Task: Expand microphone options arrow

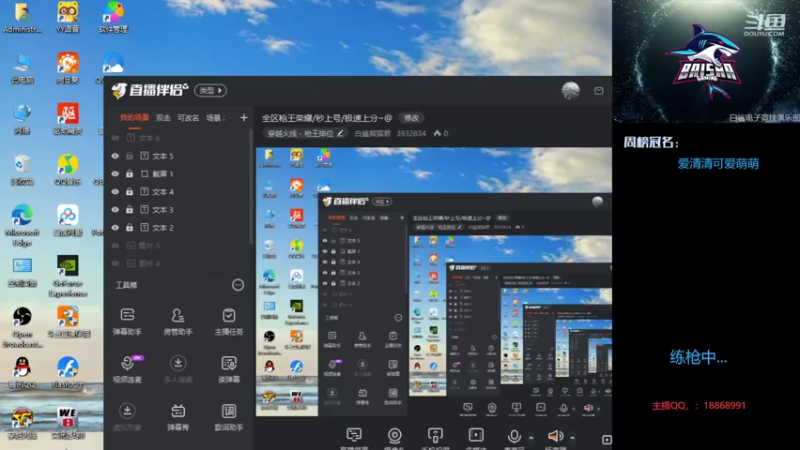Action: [x=531, y=438]
